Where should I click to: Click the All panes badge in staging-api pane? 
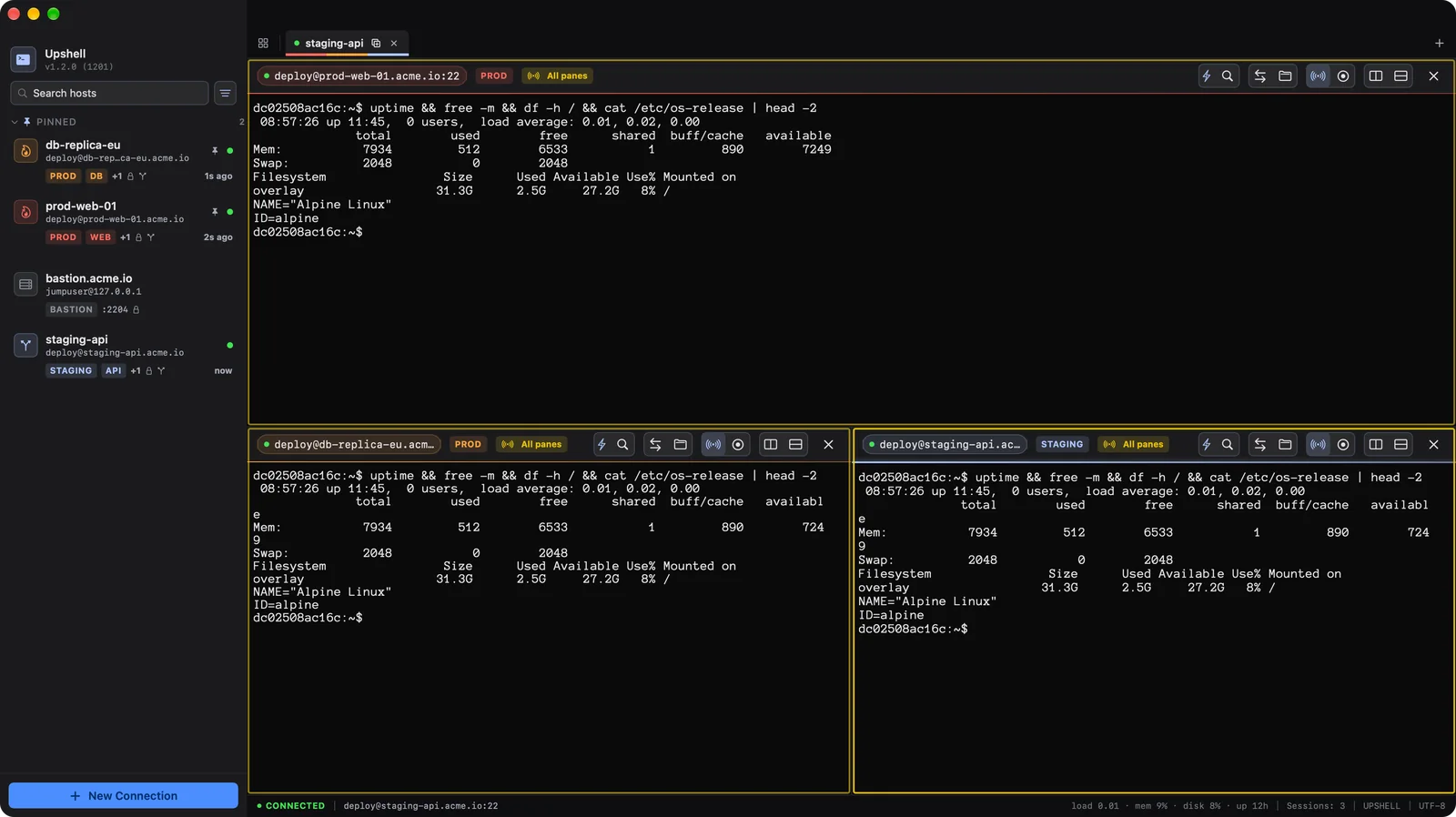(x=1134, y=445)
